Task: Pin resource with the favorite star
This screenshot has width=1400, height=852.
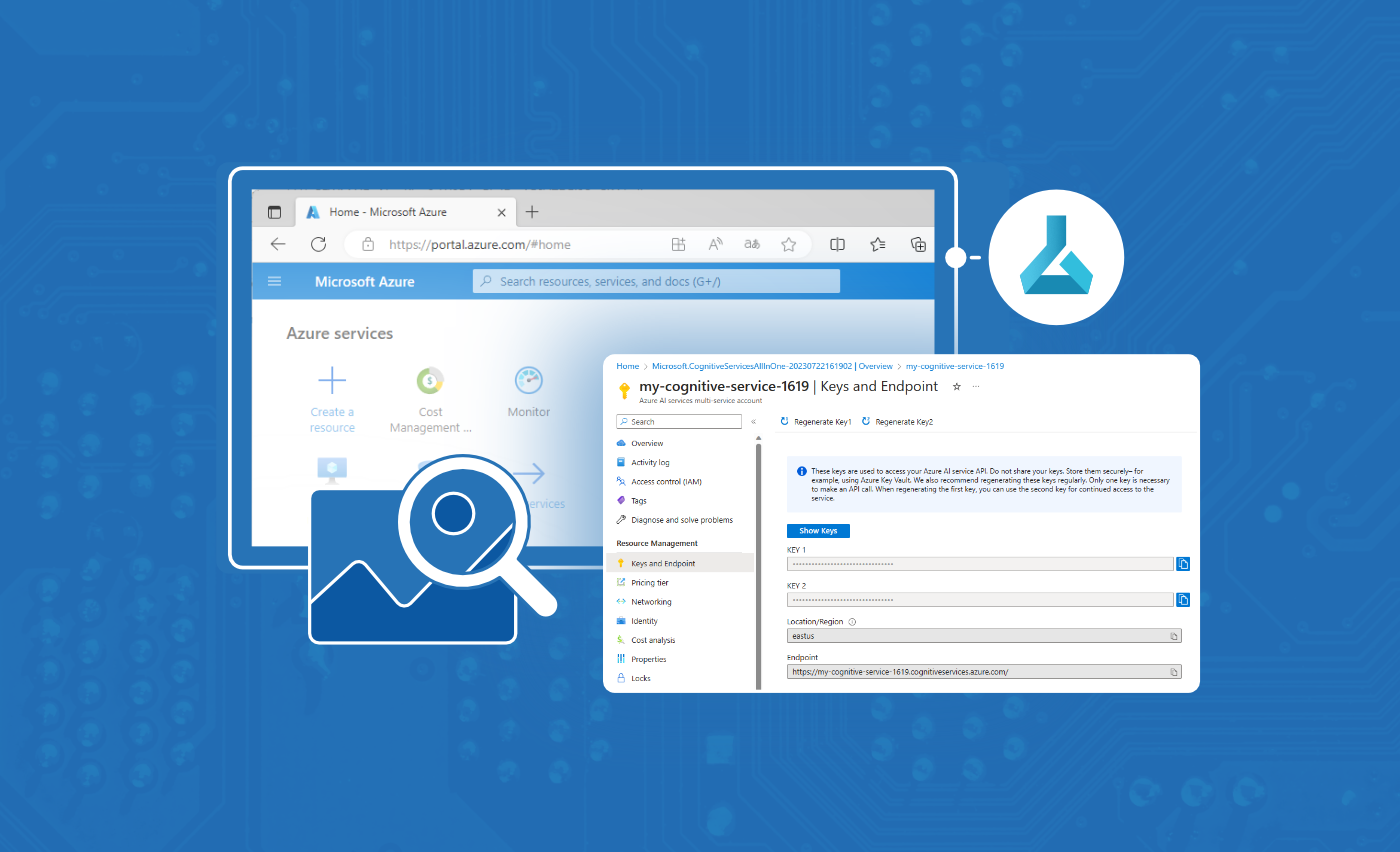Action: (956, 386)
